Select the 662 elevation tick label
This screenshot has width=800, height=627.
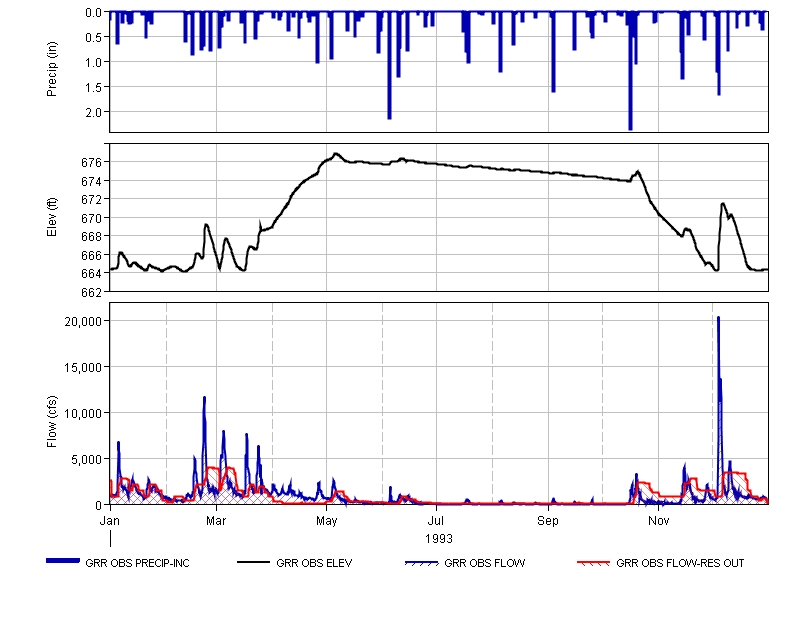point(92,292)
